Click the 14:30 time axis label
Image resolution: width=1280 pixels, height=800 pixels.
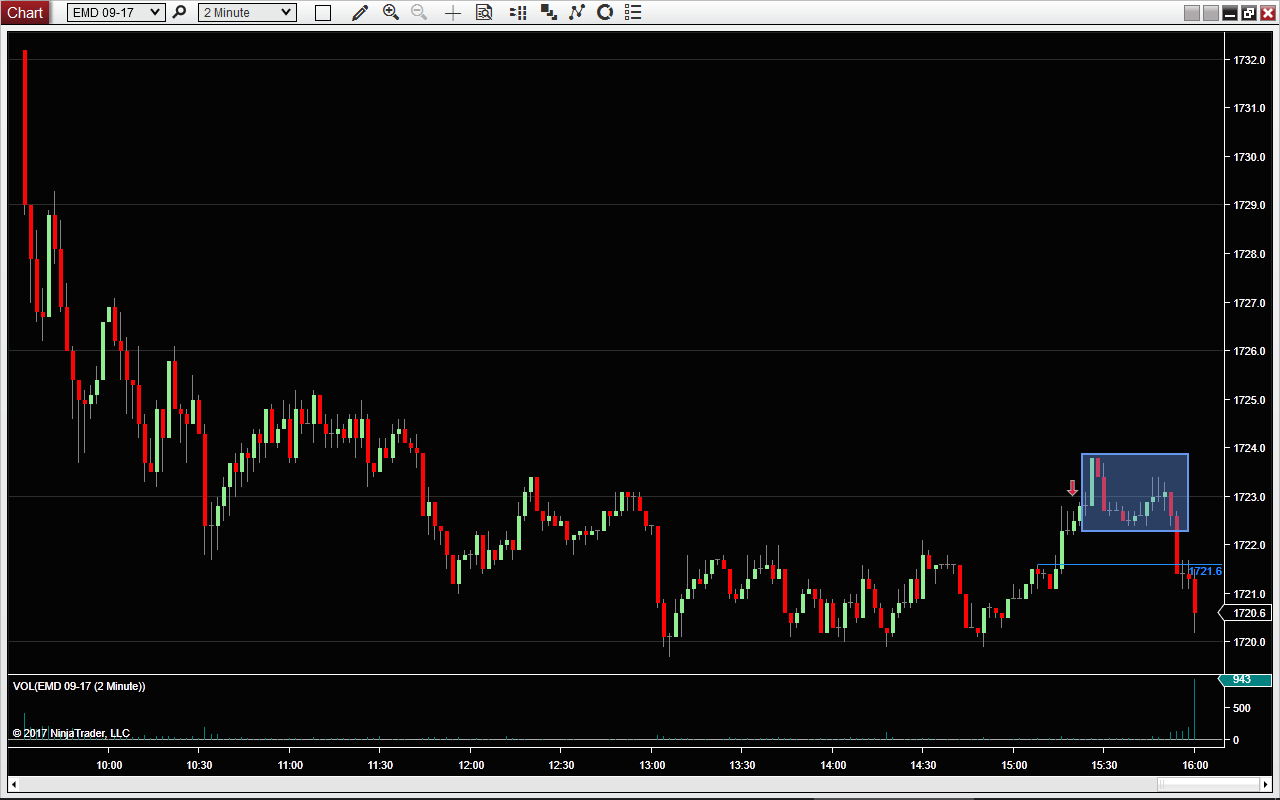[923, 765]
